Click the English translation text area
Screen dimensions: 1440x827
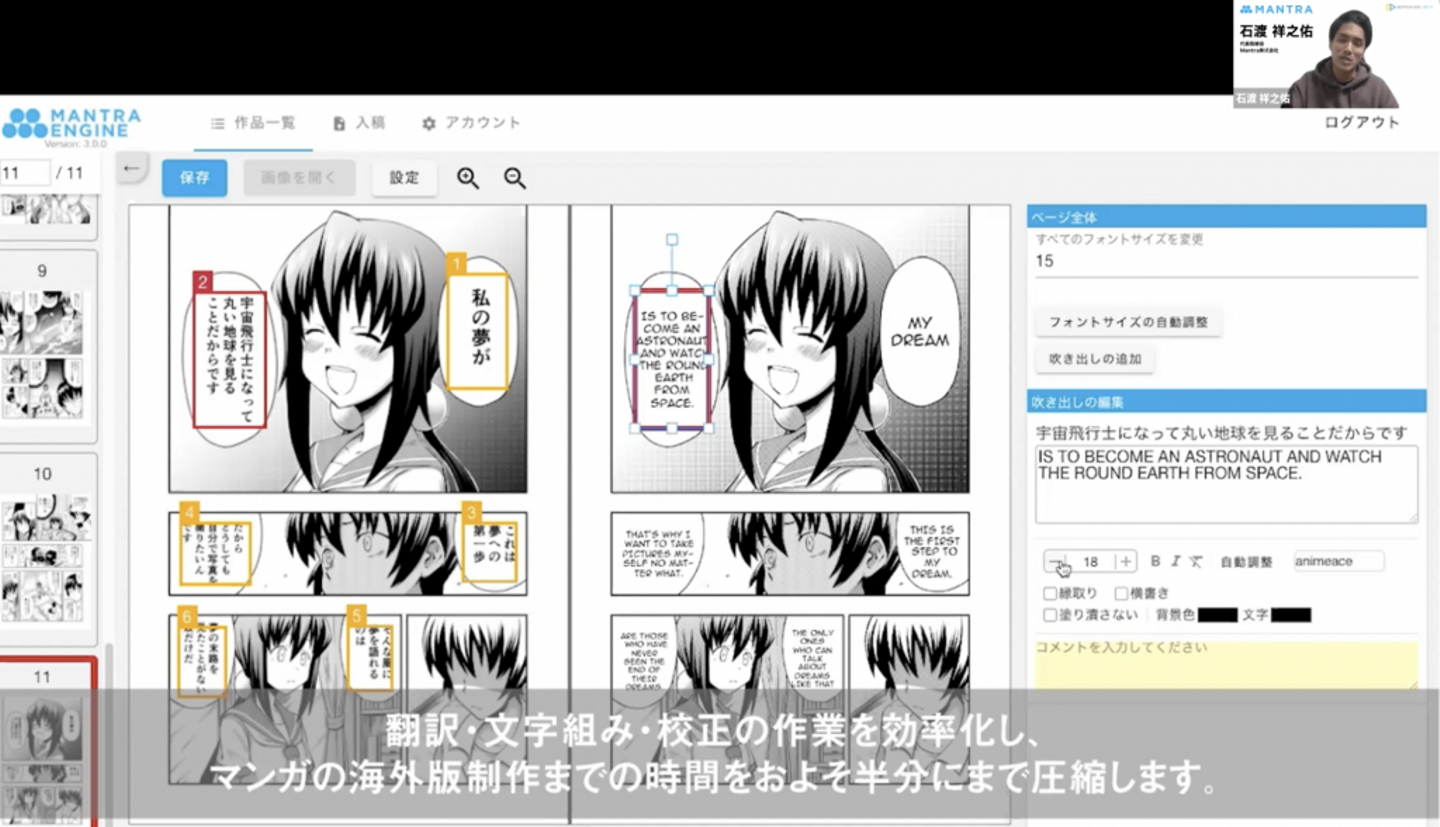[1227, 484]
